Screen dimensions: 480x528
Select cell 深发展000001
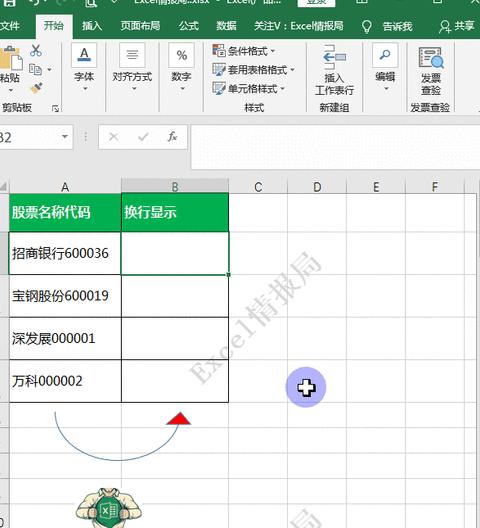[x=65, y=338]
